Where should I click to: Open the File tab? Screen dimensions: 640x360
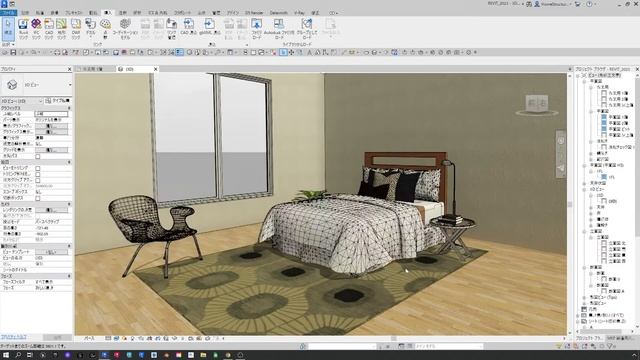(x=8, y=13)
